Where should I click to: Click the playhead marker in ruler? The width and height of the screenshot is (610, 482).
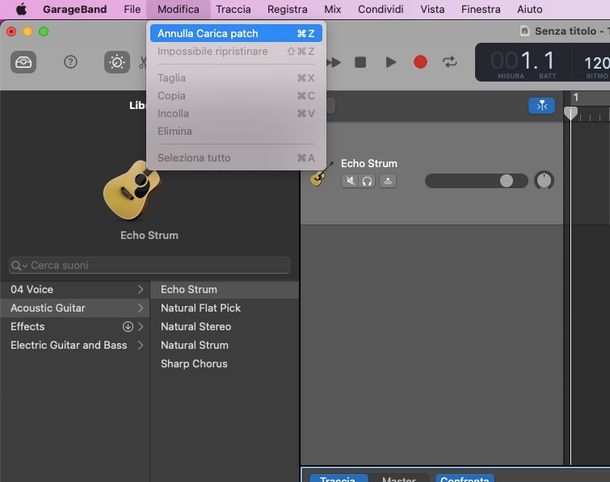coord(570,113)
